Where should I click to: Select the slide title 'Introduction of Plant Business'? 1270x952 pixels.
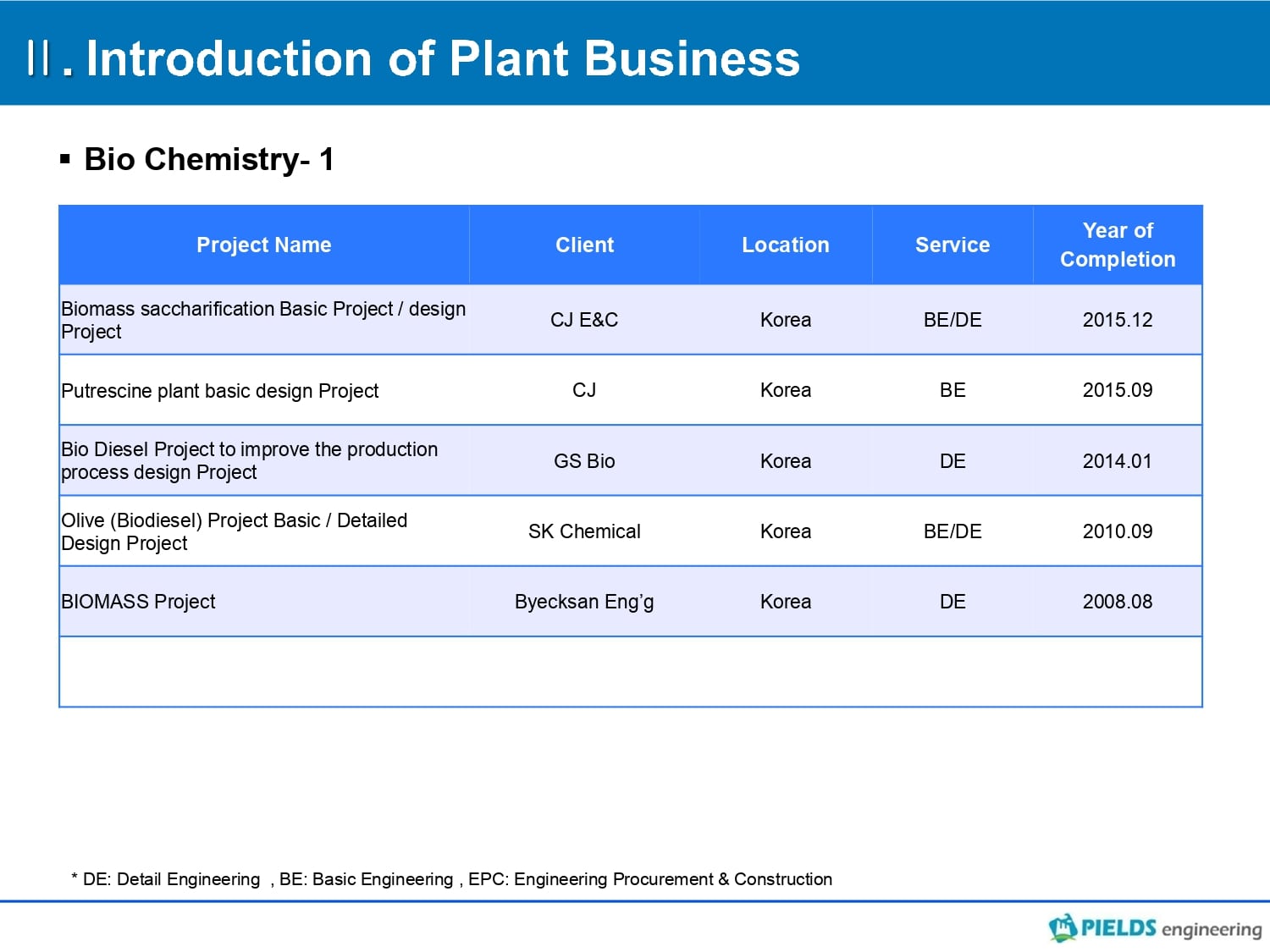click(x=443, y=58)
